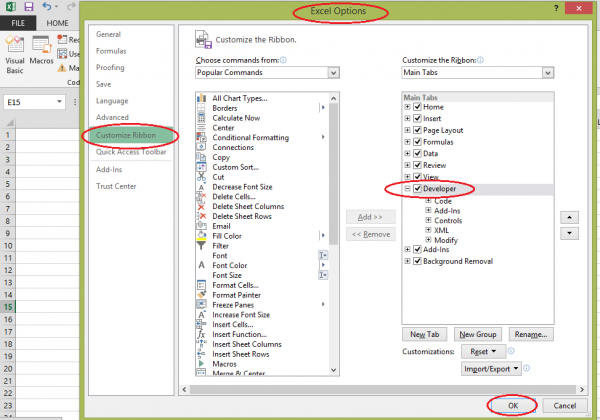Screen dimensions: 600x420
Task: Click the Visual Basic icon in ribbon
Action: (15, 54)
